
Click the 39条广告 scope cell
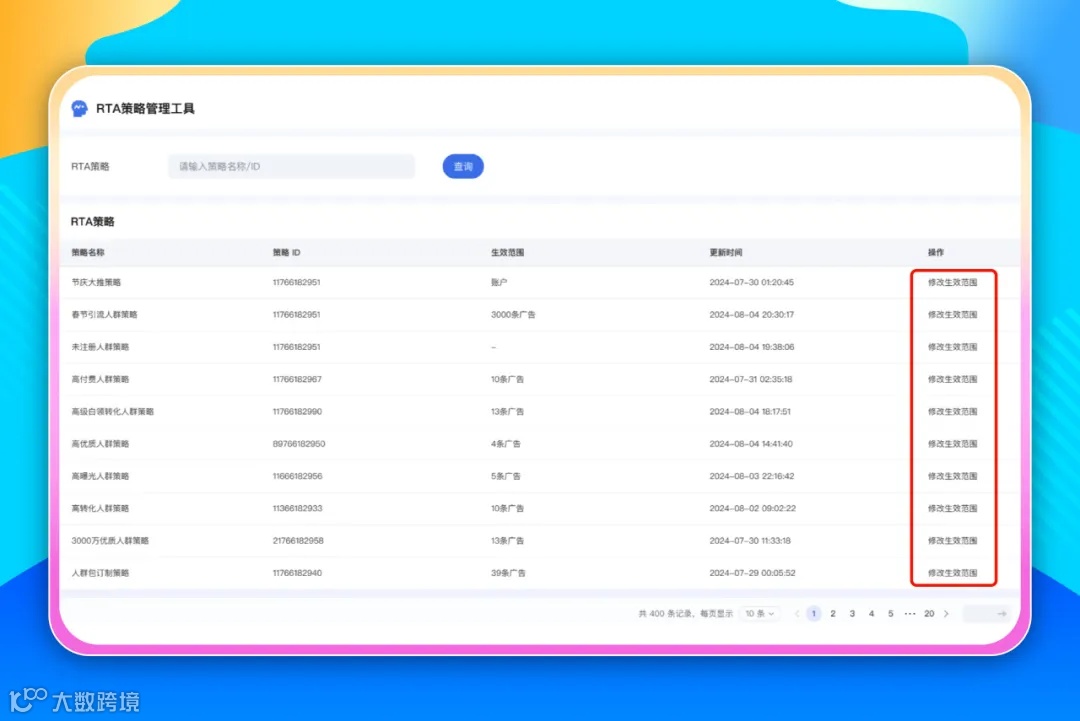pyautogui.click(x=508, y=573)
